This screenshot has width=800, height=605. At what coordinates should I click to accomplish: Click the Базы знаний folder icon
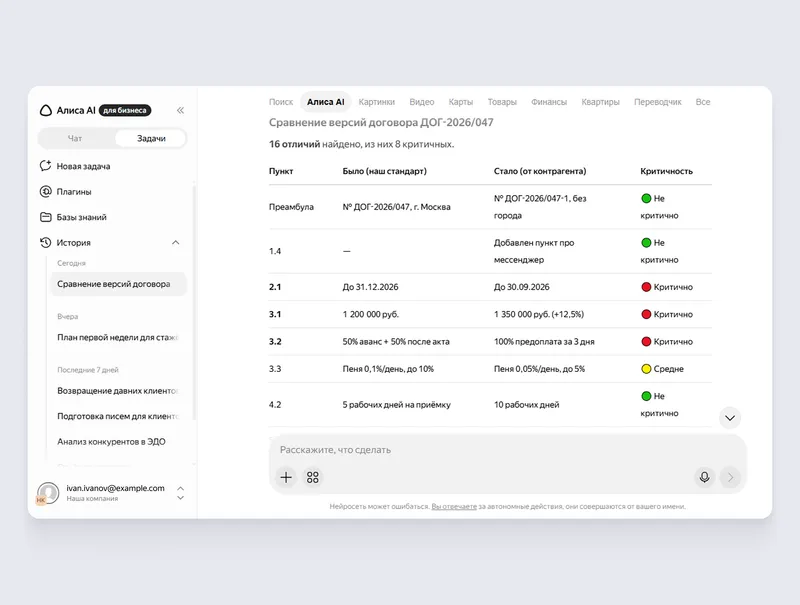45,217
